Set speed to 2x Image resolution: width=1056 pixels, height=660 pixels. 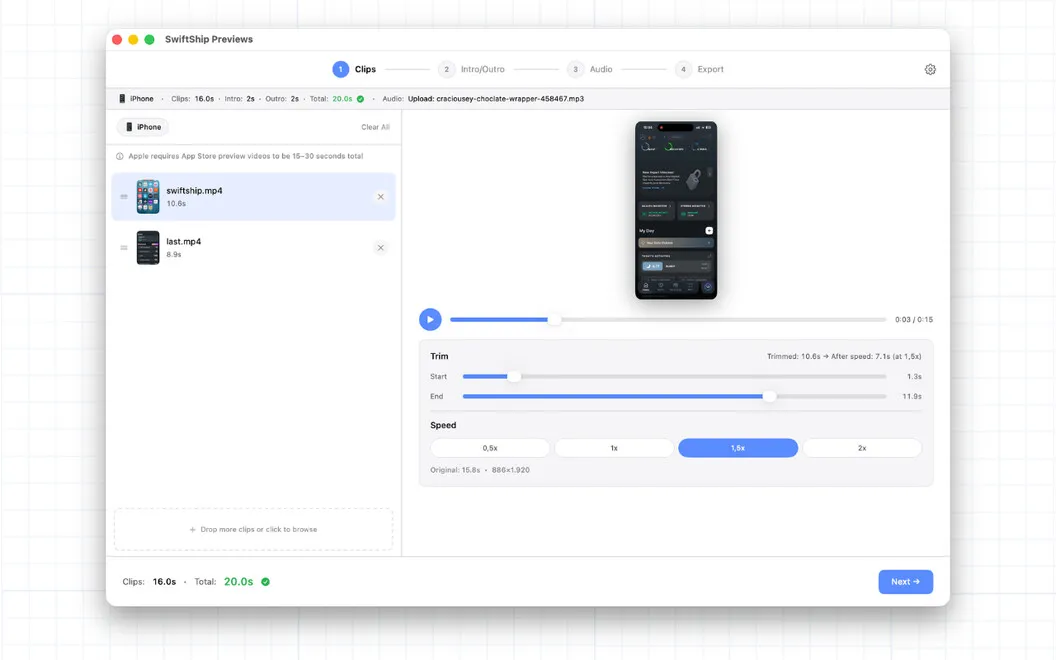(862, 448)
